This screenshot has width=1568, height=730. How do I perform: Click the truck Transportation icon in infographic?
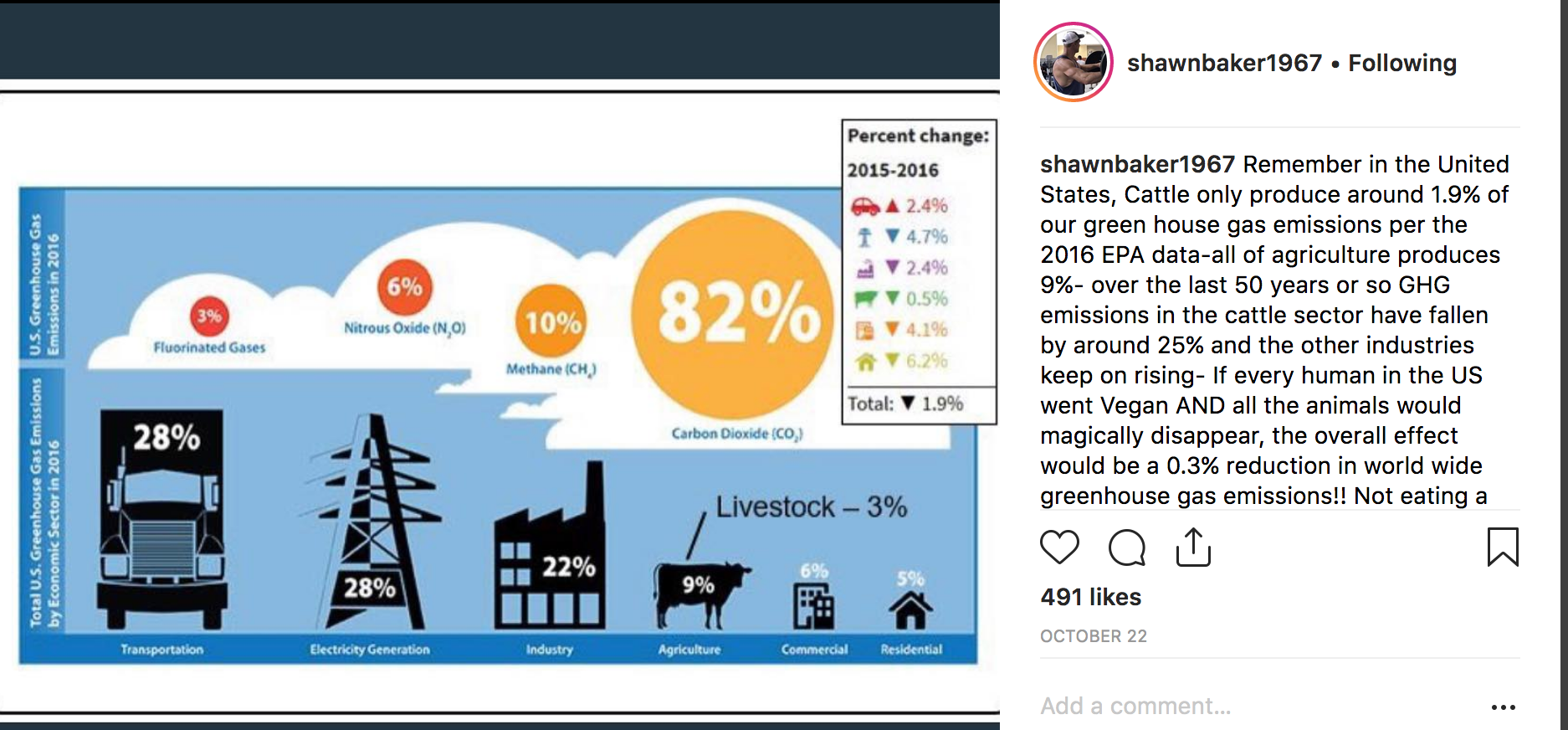coord(162,519)
